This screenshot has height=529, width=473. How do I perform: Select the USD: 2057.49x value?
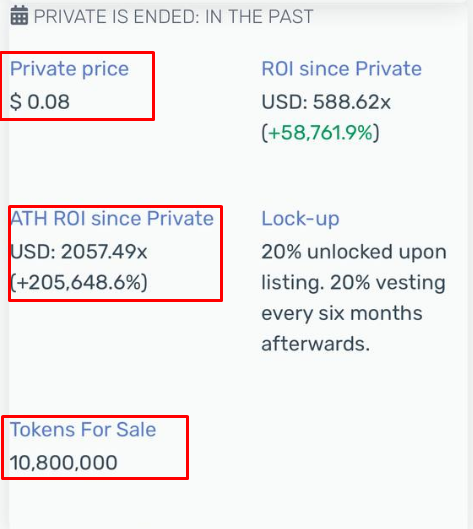pos(79,251)
